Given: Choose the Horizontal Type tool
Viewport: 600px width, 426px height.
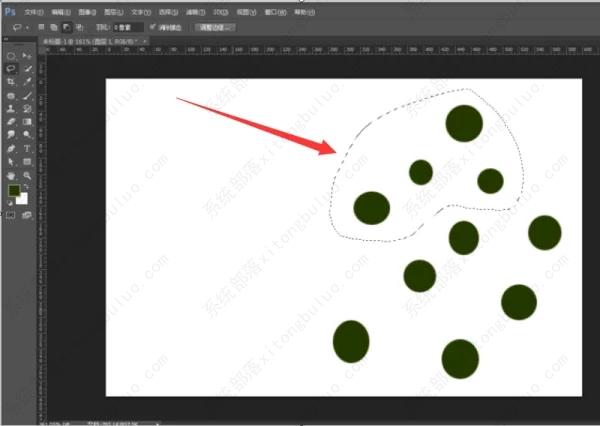Looking at the screenshot, I should tap(27, 147).
